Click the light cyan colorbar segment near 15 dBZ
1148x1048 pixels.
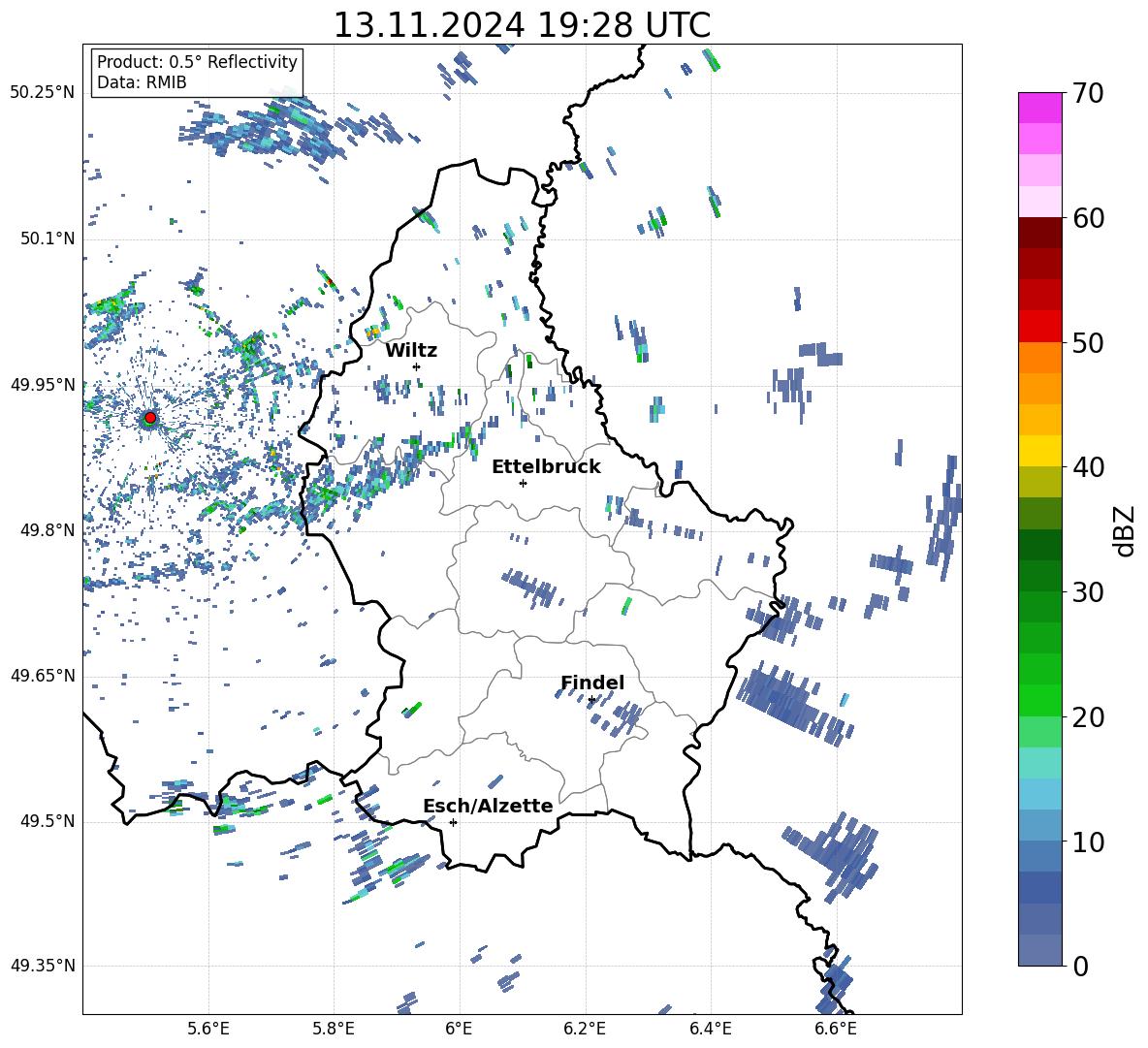click(1039, 763)
